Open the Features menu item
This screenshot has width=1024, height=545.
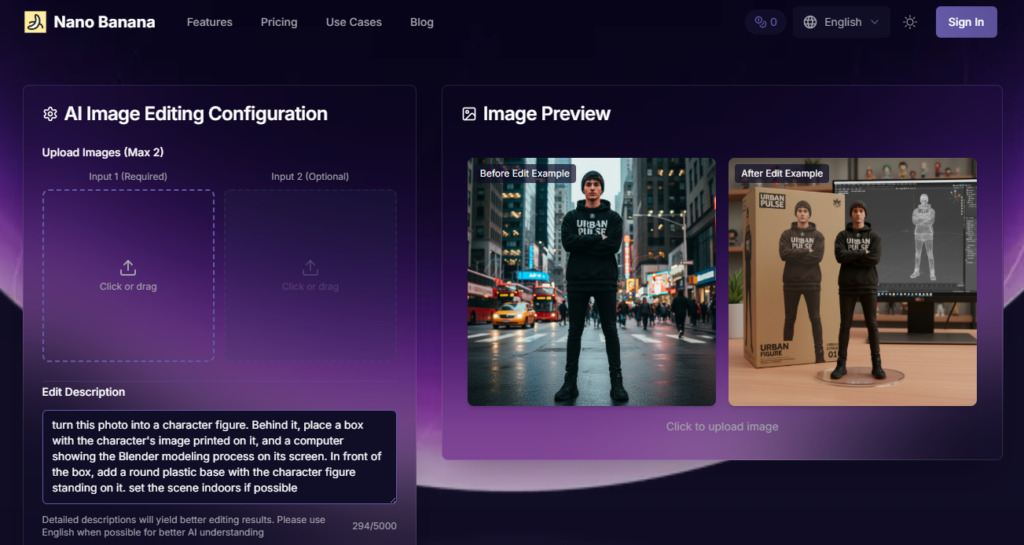(209, 22)
